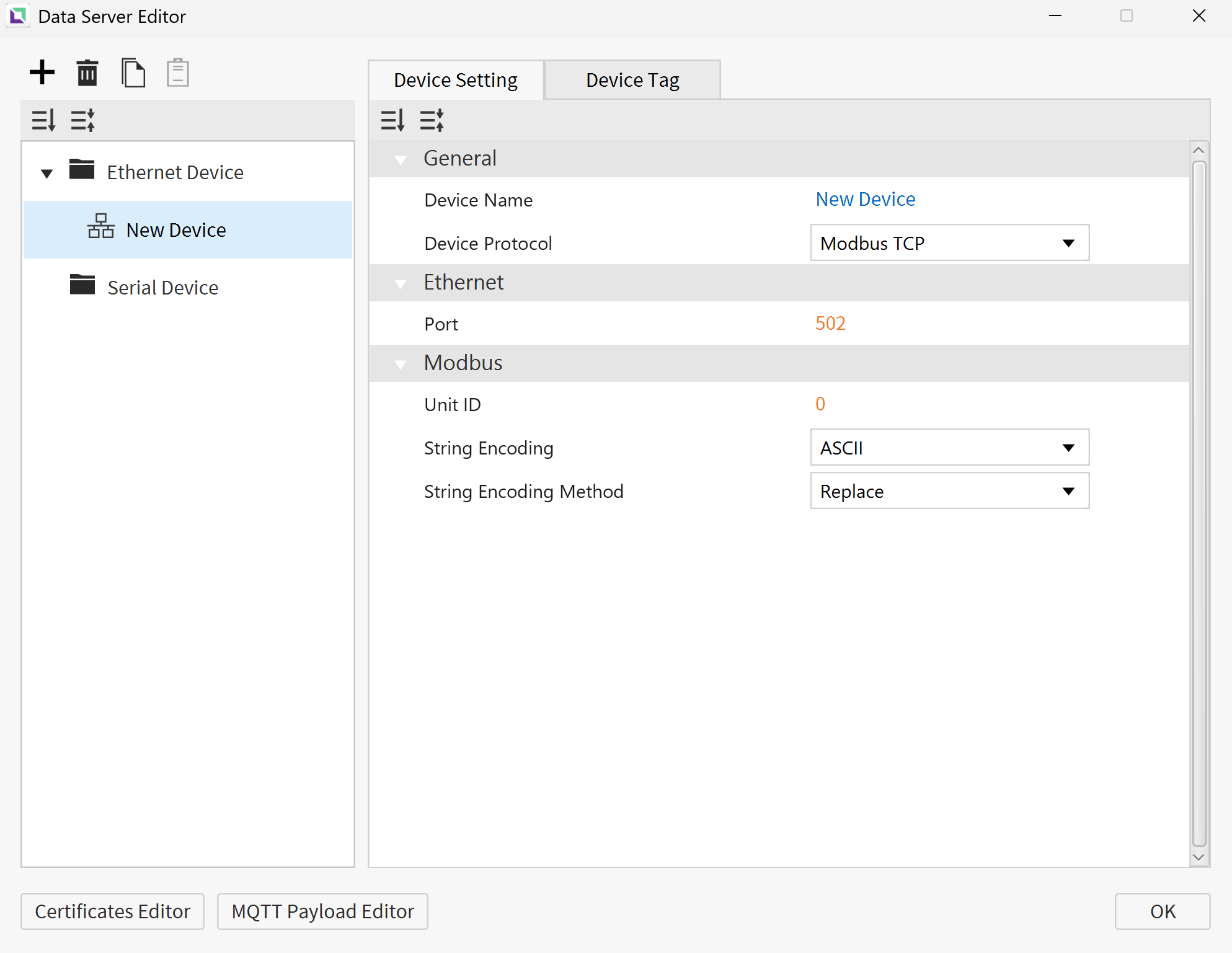Click second sort icon in settings panel
The height and width of the screenshot is (953, 1232).
[432, 120]
